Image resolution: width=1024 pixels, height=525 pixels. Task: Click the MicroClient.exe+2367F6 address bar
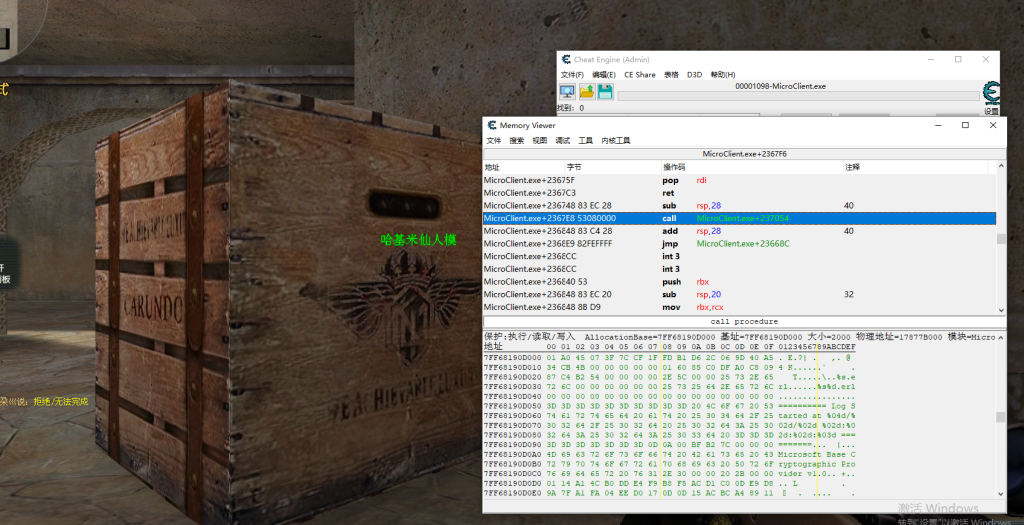click(744, 154)
